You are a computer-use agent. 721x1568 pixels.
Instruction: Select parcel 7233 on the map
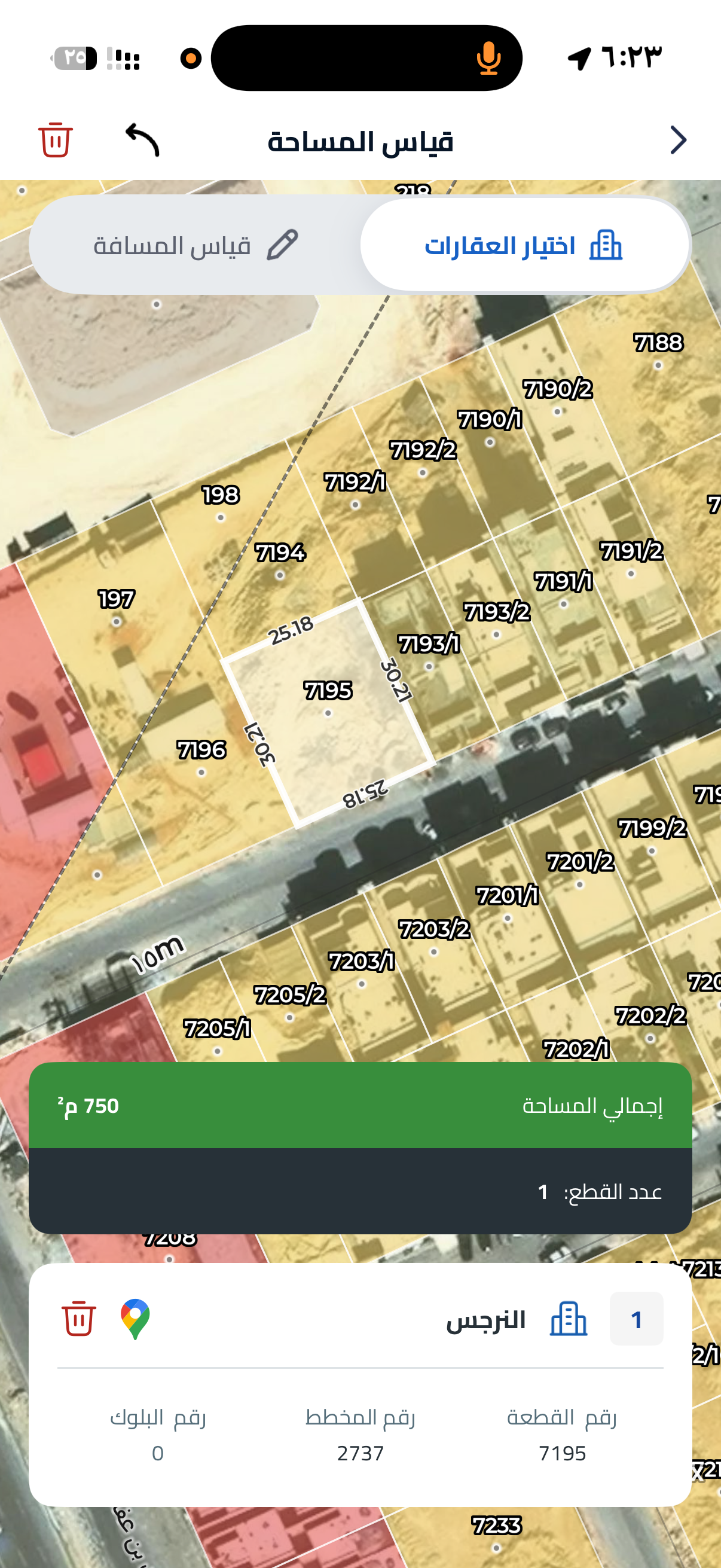[x=496, y=1526]
